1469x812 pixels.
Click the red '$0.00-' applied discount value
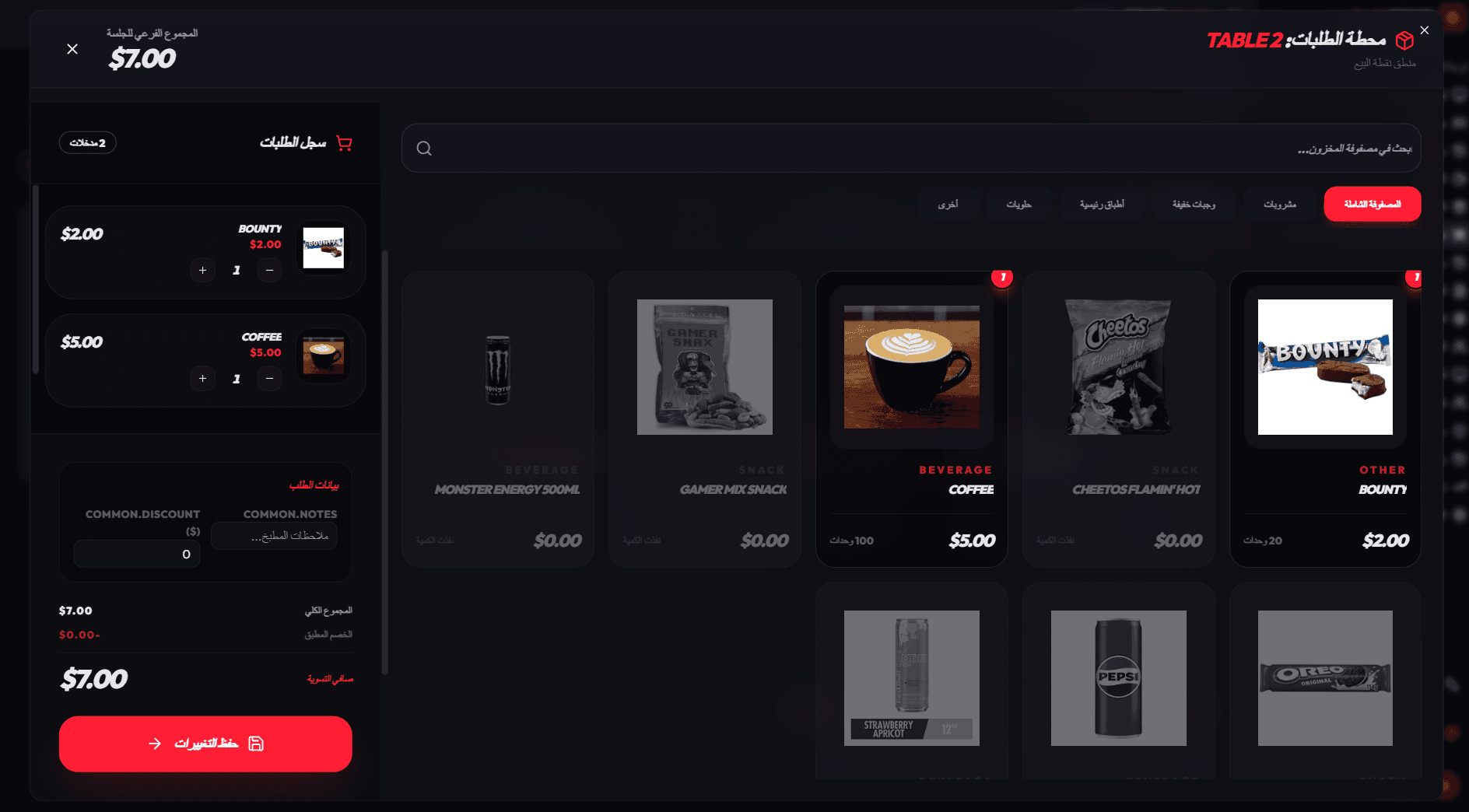click(x=79, y=635)
